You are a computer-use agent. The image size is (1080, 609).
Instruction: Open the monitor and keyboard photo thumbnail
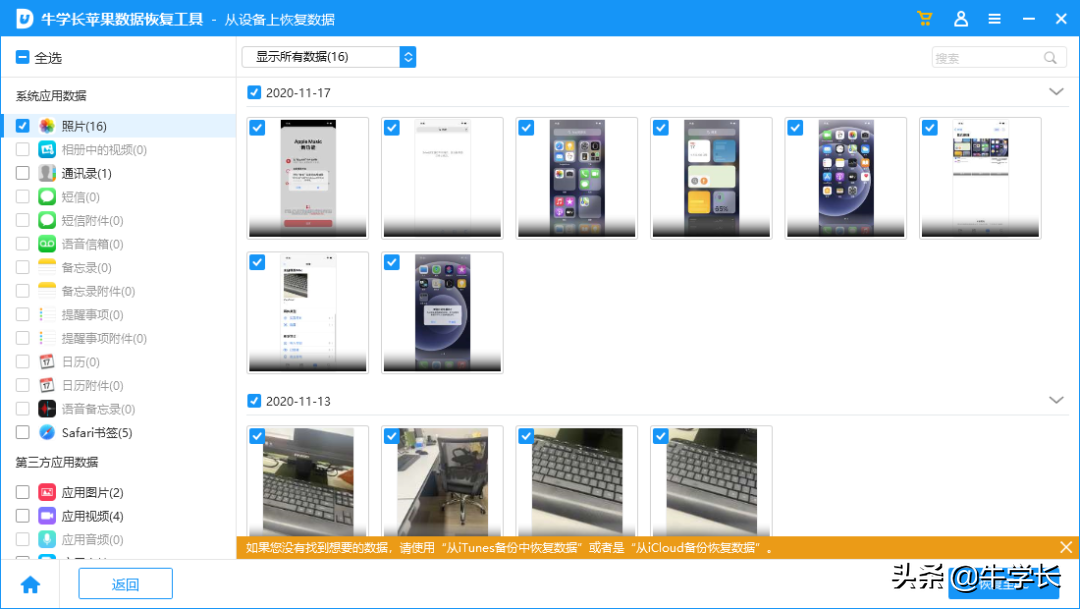click(x=308, y=482)
